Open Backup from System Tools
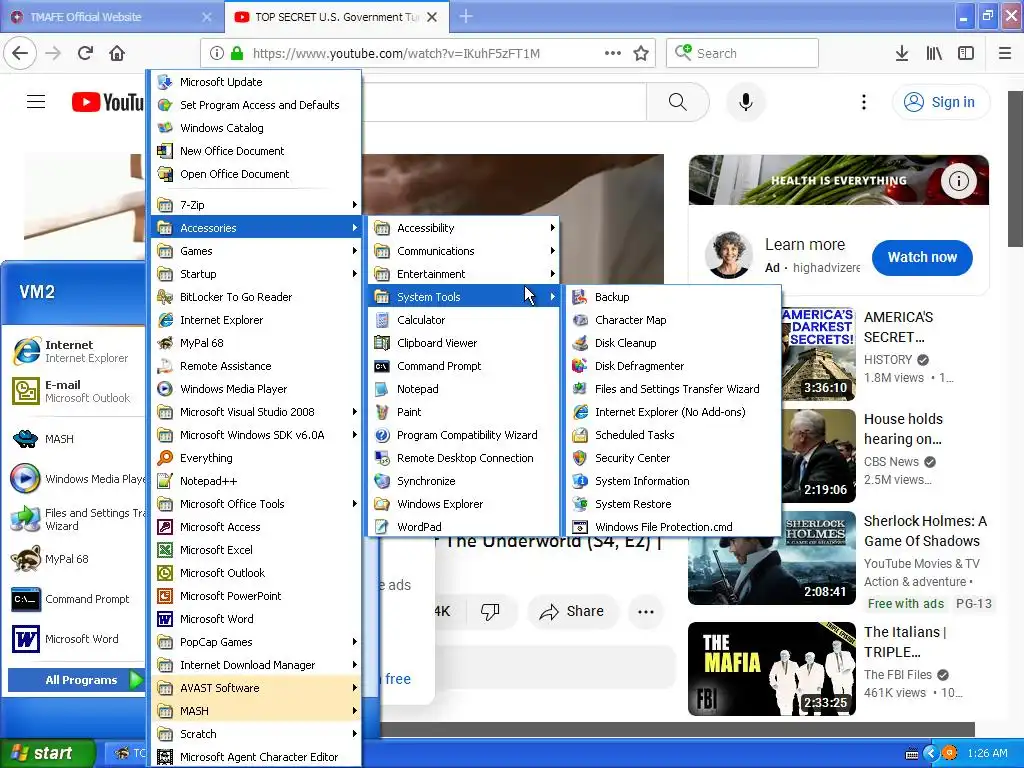Image resolution: width=1024 pixels, height=768 pixels. pyautogui.click(x=673, y=297)
